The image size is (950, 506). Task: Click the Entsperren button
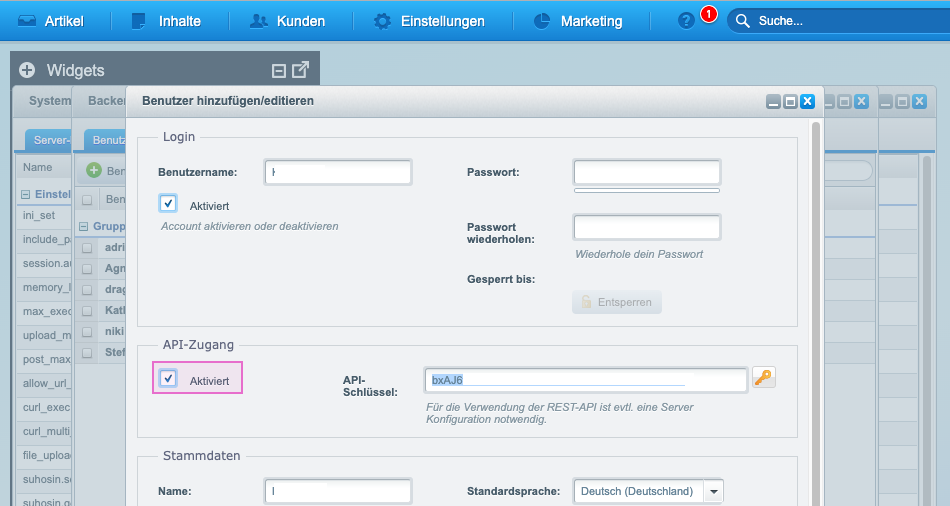point(617,302)
